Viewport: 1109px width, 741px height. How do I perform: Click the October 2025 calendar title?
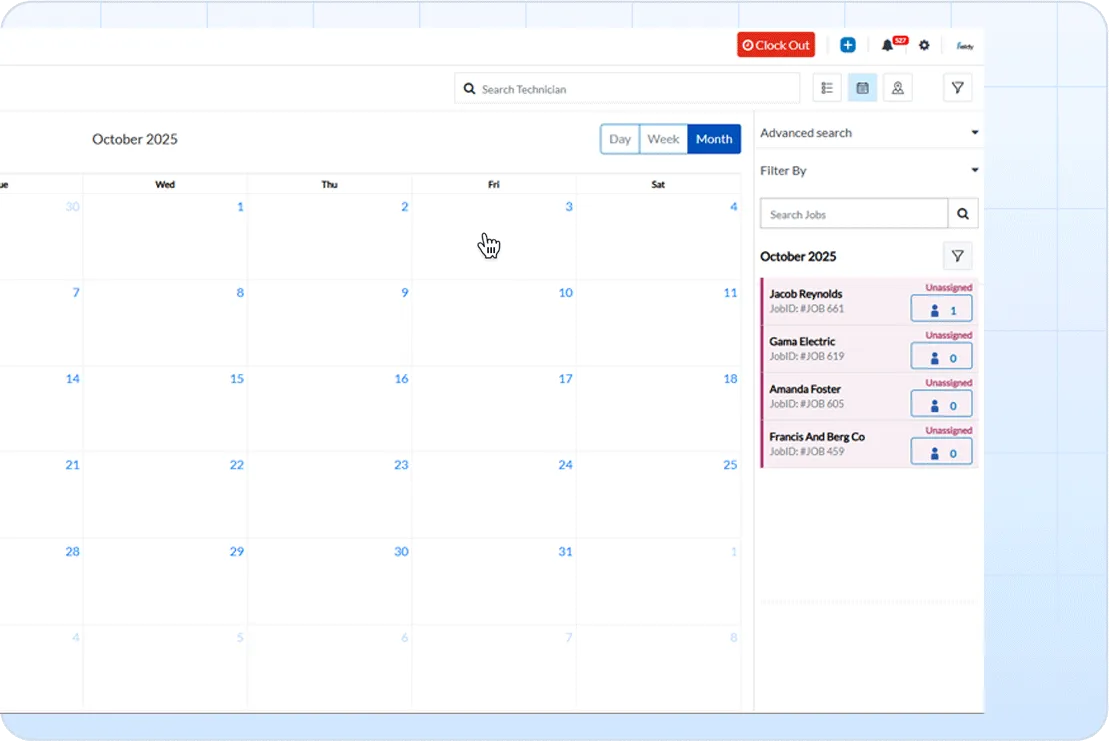135,139
